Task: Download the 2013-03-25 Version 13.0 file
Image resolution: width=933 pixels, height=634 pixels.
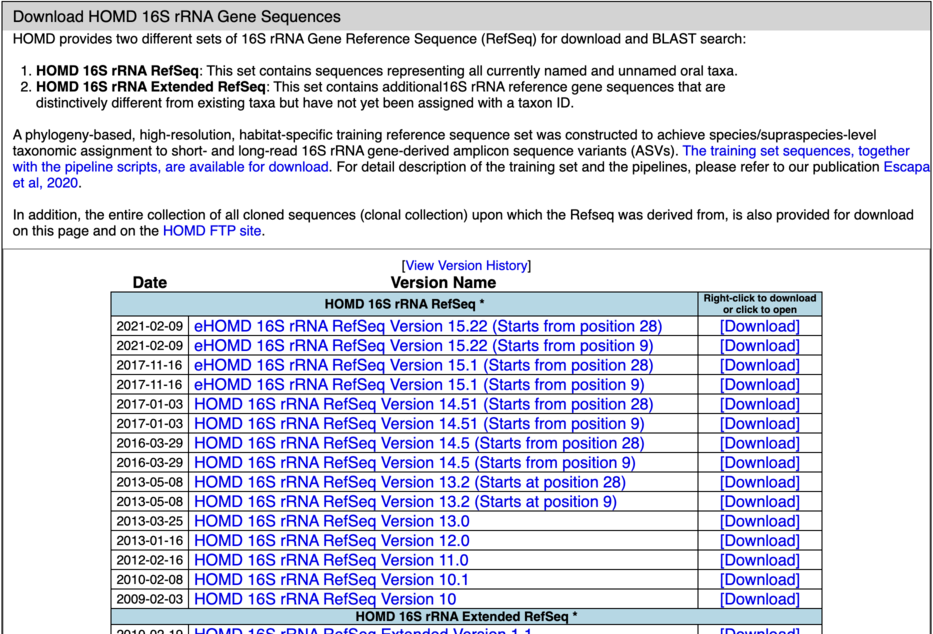Action: tap(759, 521)
